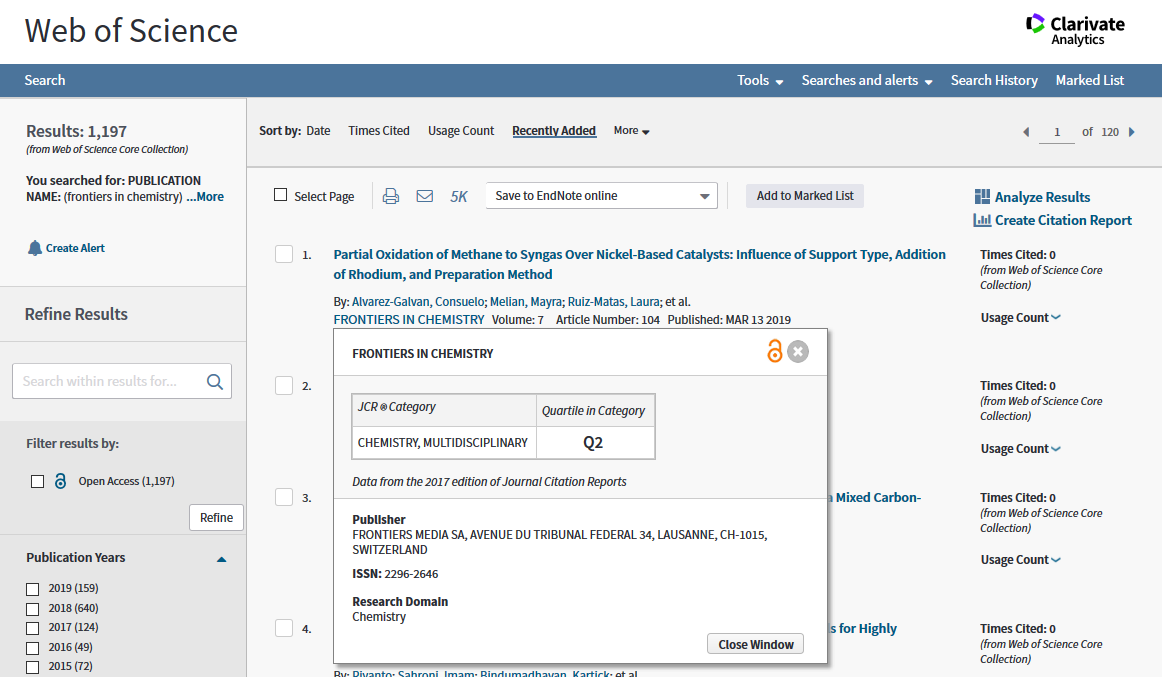This screenshot has height=677, width=1162.
Task: Click the Create Alert link
Action: (75, 248)
